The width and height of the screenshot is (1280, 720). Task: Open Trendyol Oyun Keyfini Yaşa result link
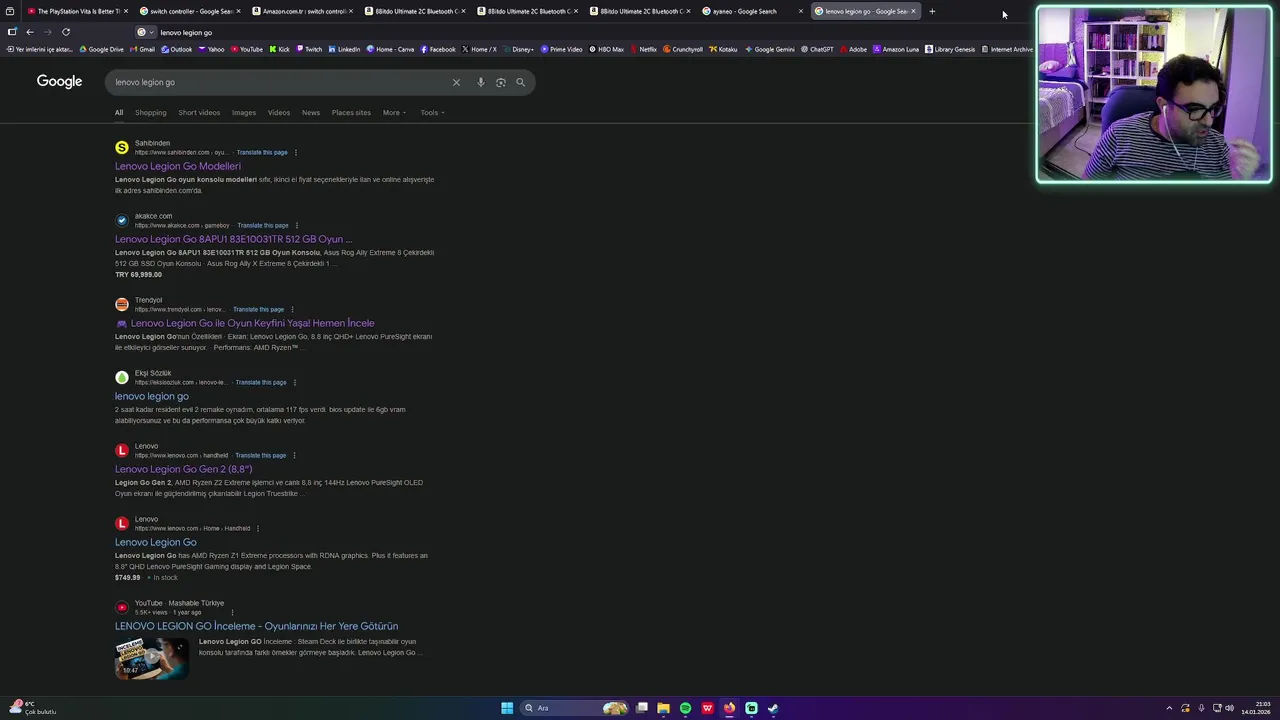pos(245,323)
